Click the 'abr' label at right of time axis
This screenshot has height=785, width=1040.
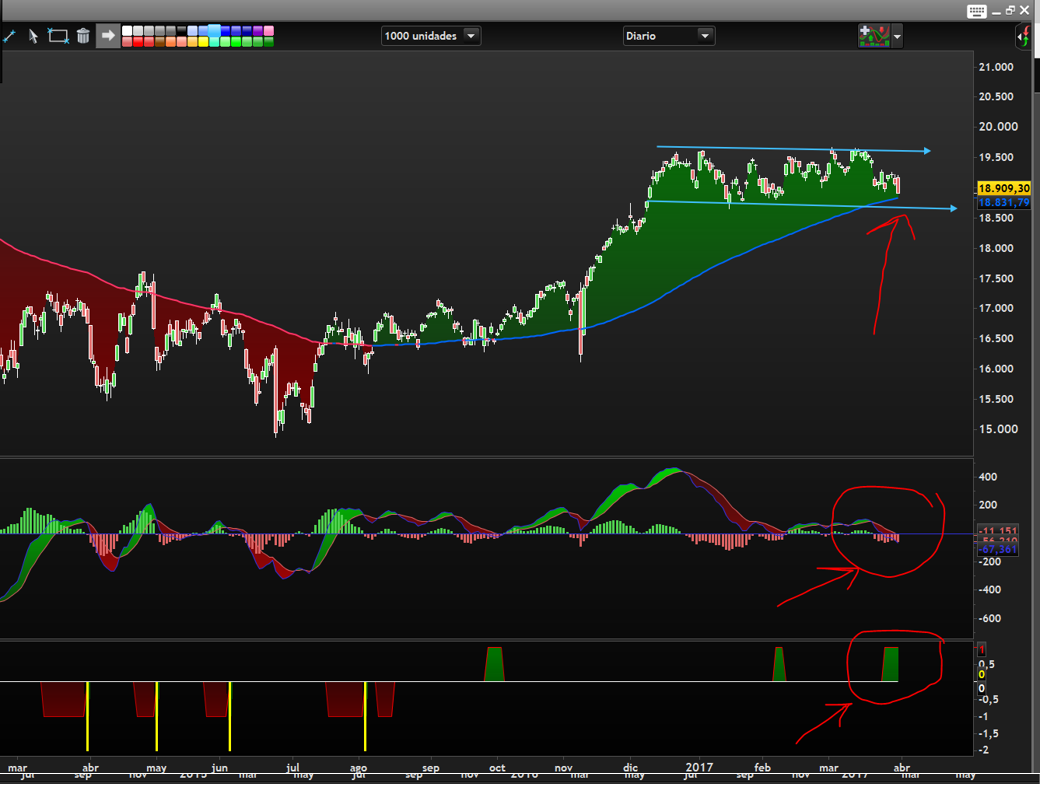click(x=901, y=767)
